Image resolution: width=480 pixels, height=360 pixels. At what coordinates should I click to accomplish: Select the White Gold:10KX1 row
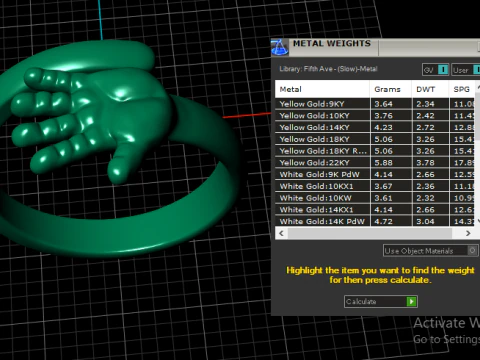tap(374, 186)
